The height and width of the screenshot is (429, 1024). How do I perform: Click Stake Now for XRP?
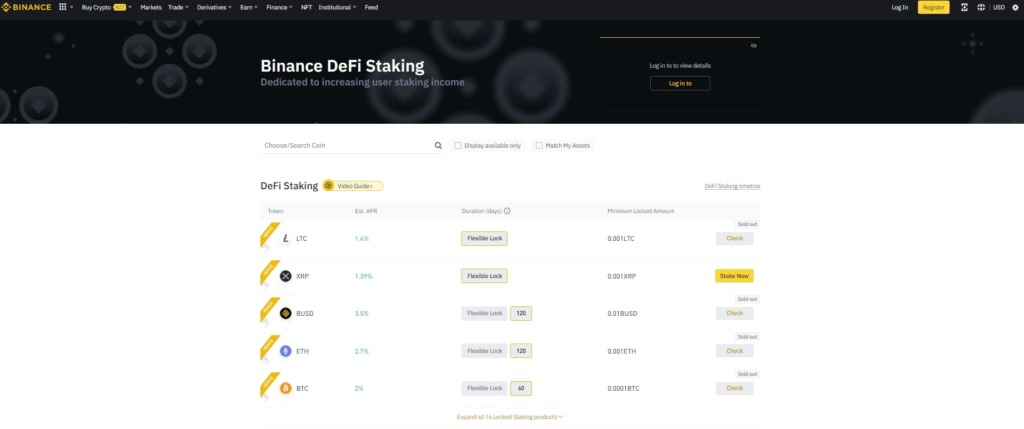734,276
